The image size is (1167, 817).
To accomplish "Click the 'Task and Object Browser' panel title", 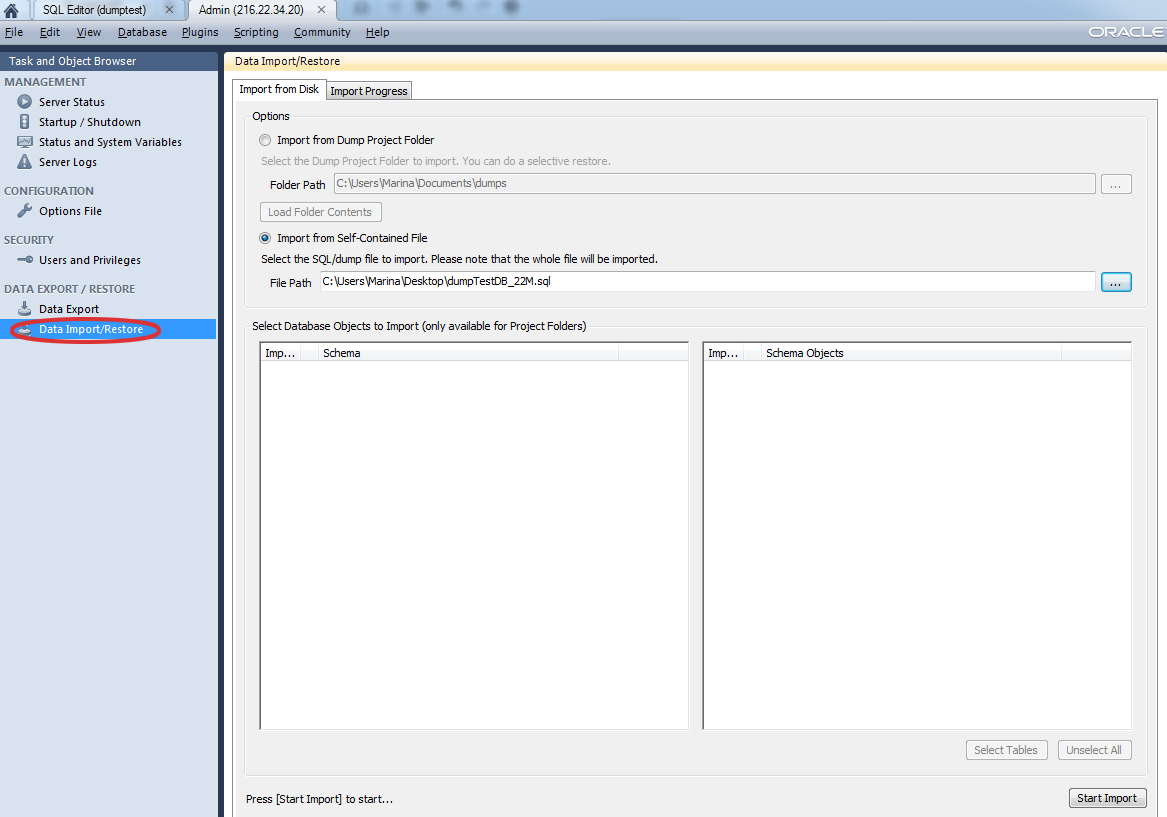I will coord(73,61).
